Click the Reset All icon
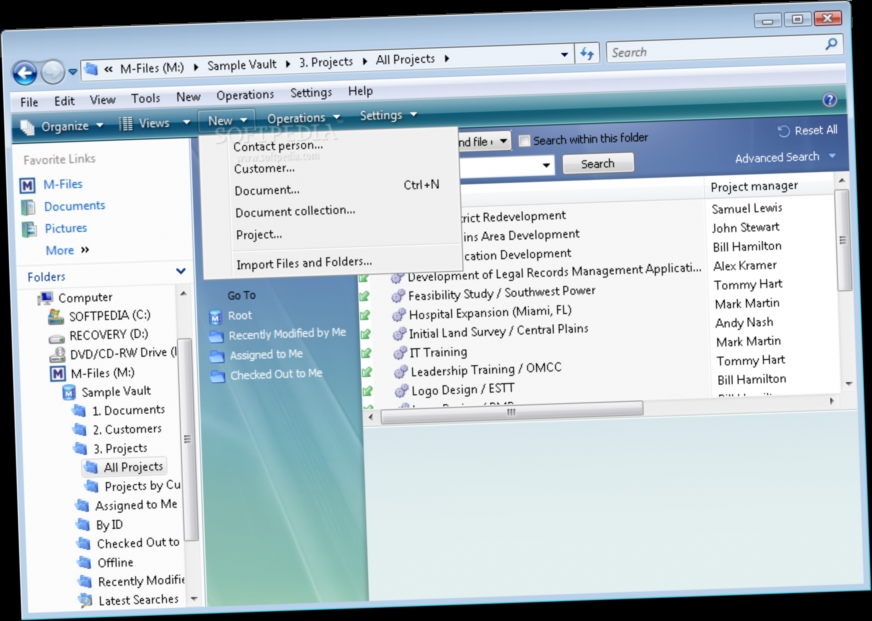This screenshot has width=872, height=621. pos(784,132)
